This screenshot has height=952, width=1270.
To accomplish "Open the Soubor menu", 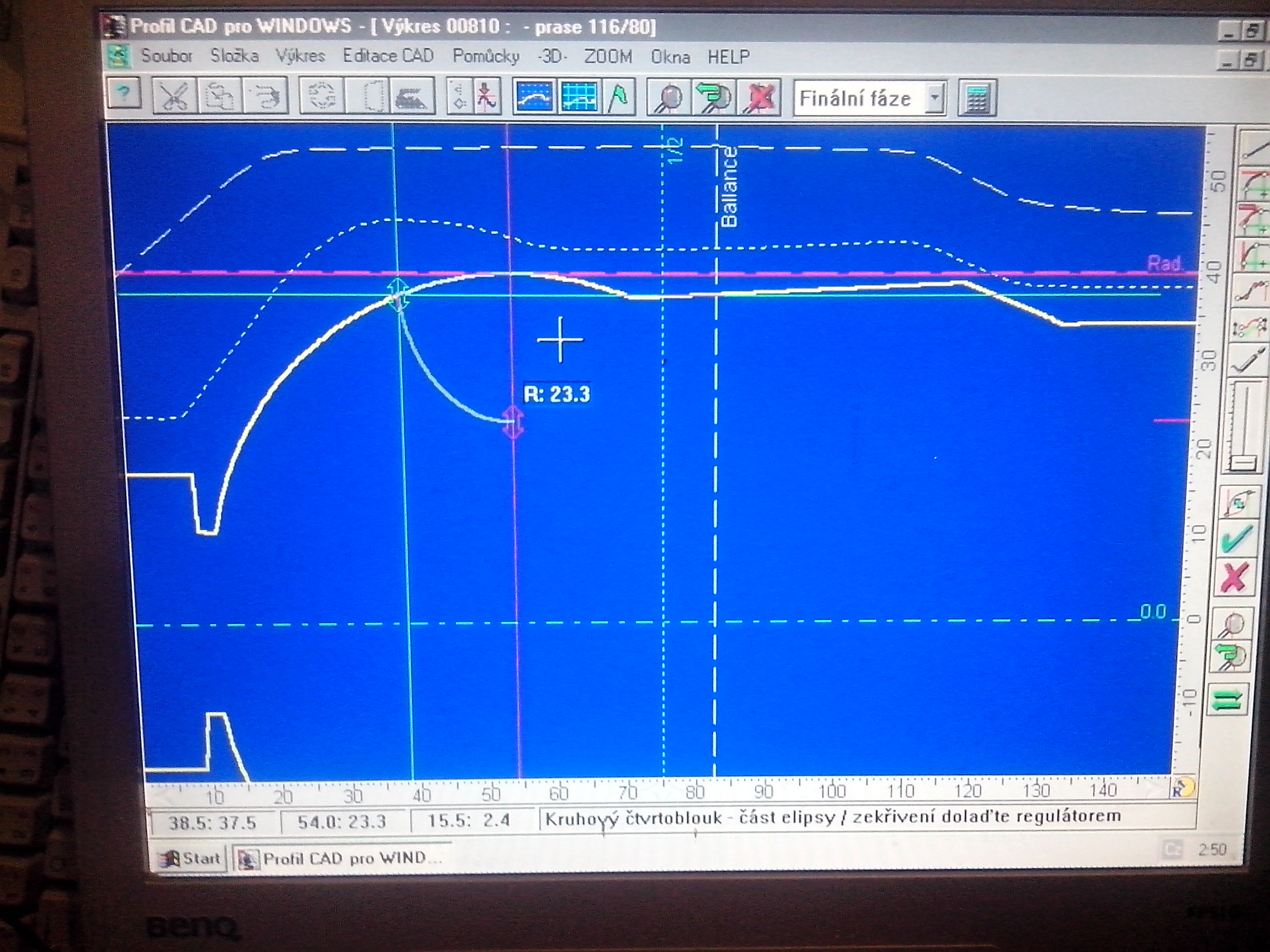I will (167, 56).
